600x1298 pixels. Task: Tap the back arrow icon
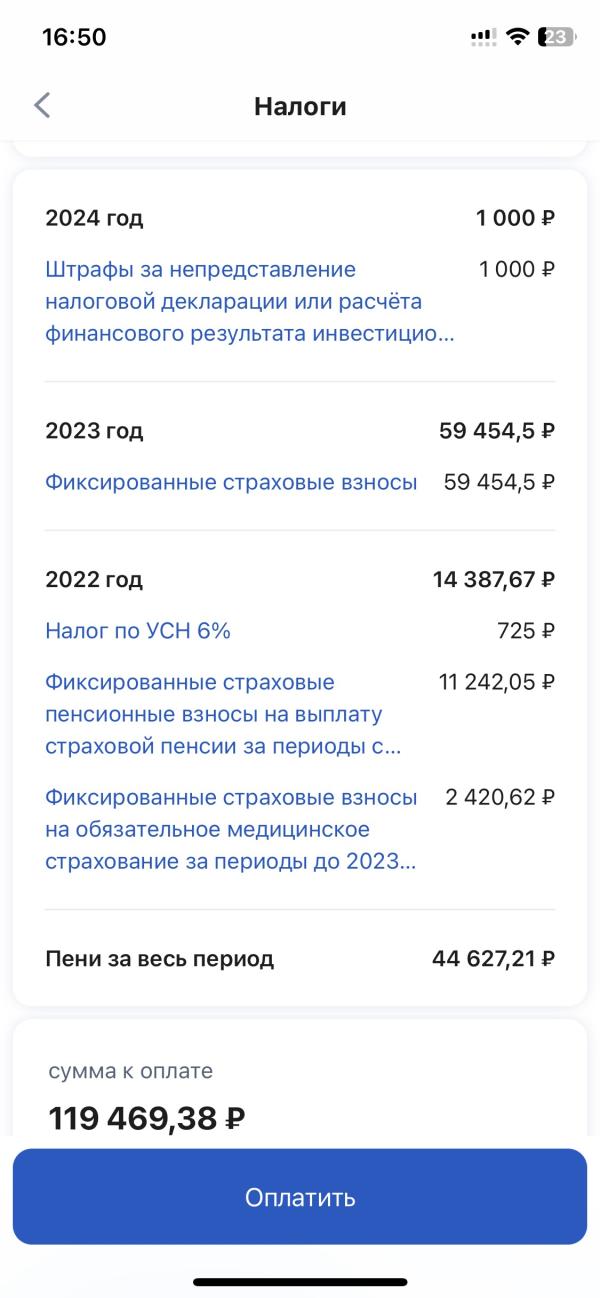(42, 105)
